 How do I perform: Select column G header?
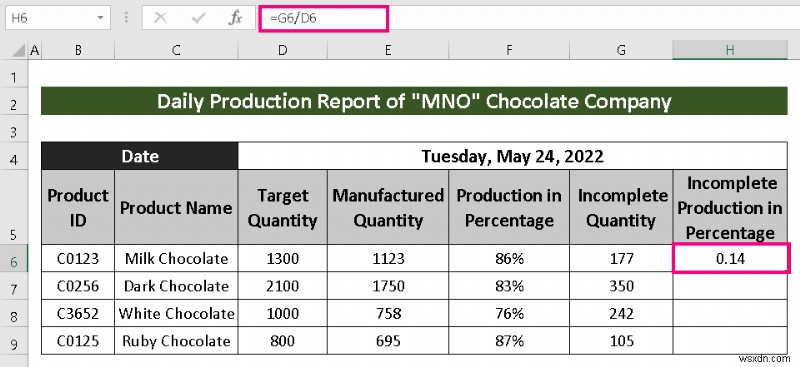(621, 50)
